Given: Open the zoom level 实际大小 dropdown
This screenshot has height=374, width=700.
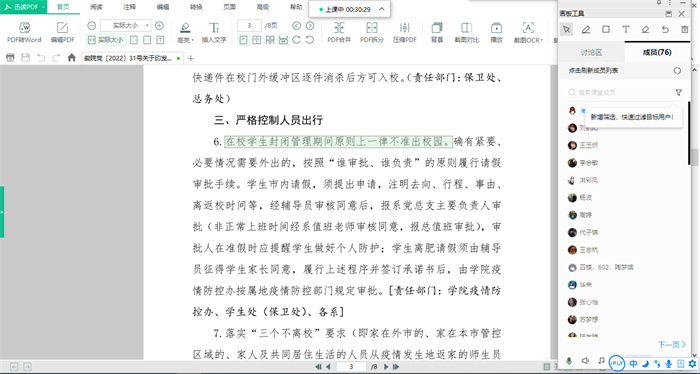Looking at the screenshot, I should tap(126, 25).
